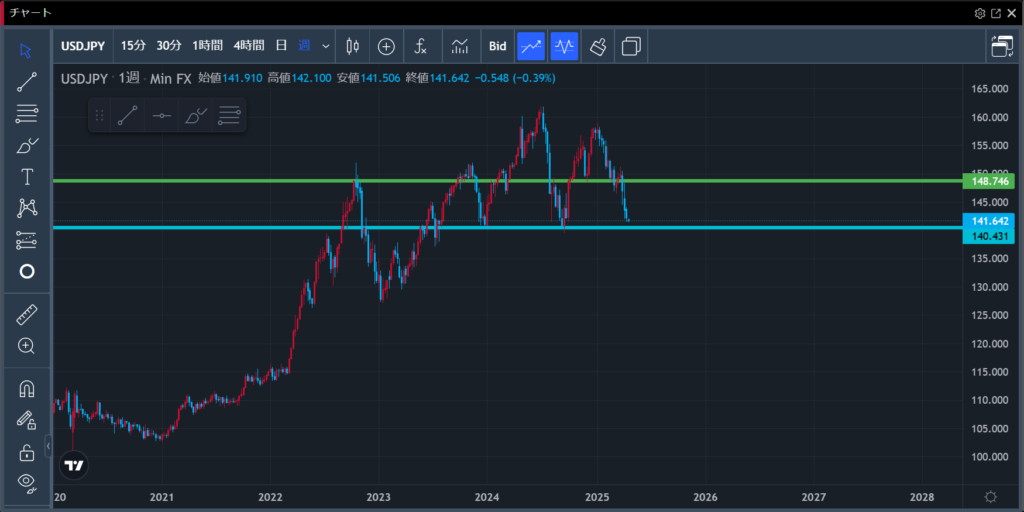Select the 週 weekly timeframe

(304, 46)
